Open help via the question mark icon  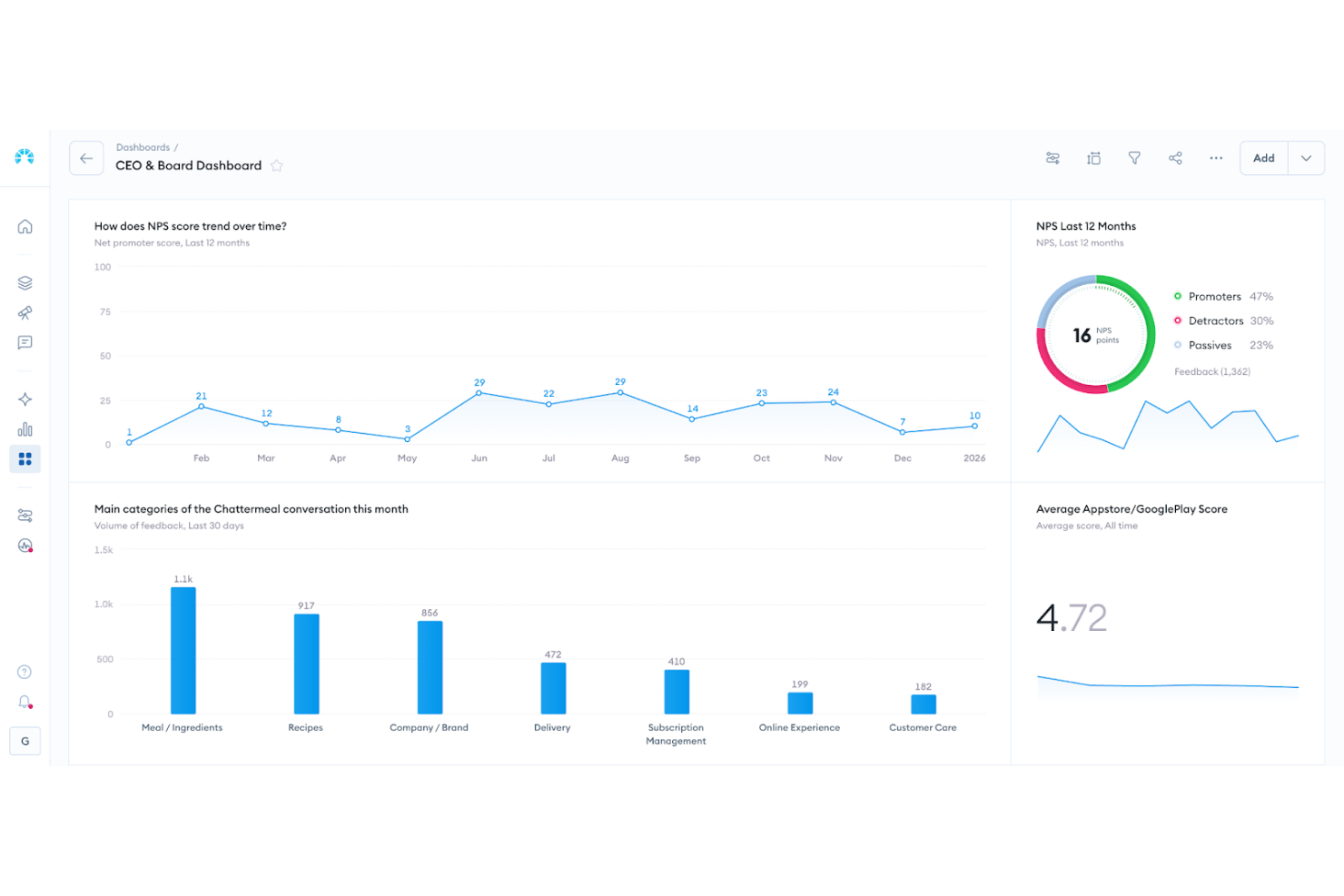[x=25, y=671]
